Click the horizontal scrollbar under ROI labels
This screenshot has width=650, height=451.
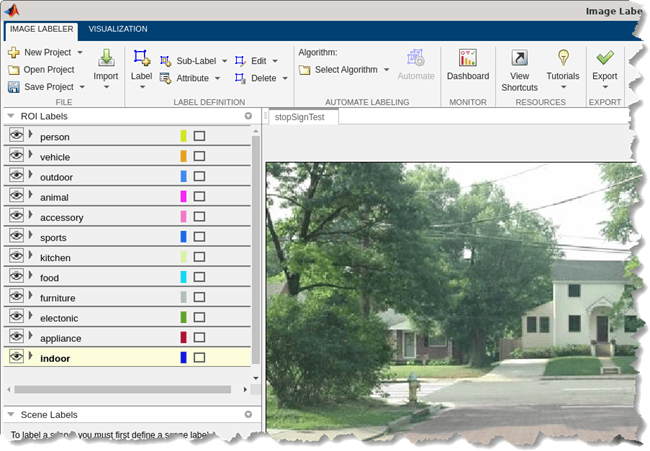123,389
